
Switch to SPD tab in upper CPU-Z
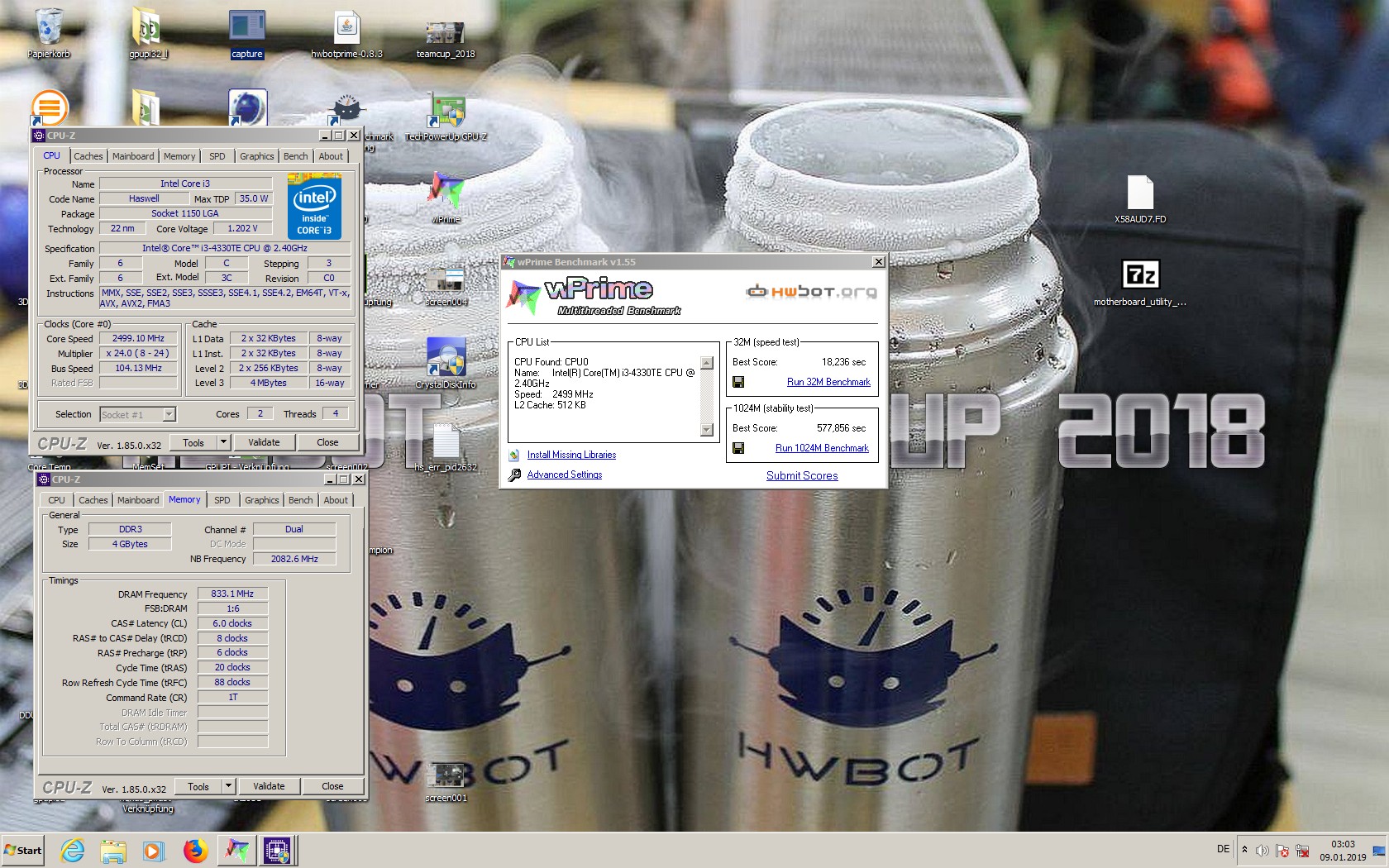coord(217,156)
